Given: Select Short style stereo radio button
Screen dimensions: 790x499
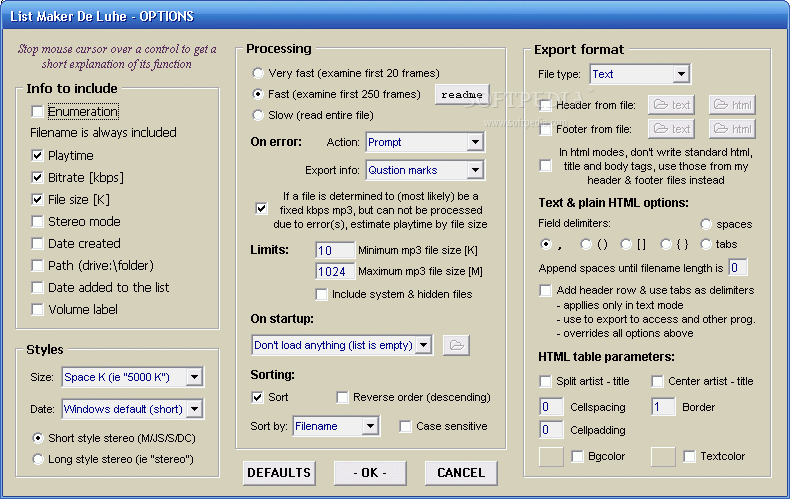Looking at the screenshot, I should click(x=38, y=438).
